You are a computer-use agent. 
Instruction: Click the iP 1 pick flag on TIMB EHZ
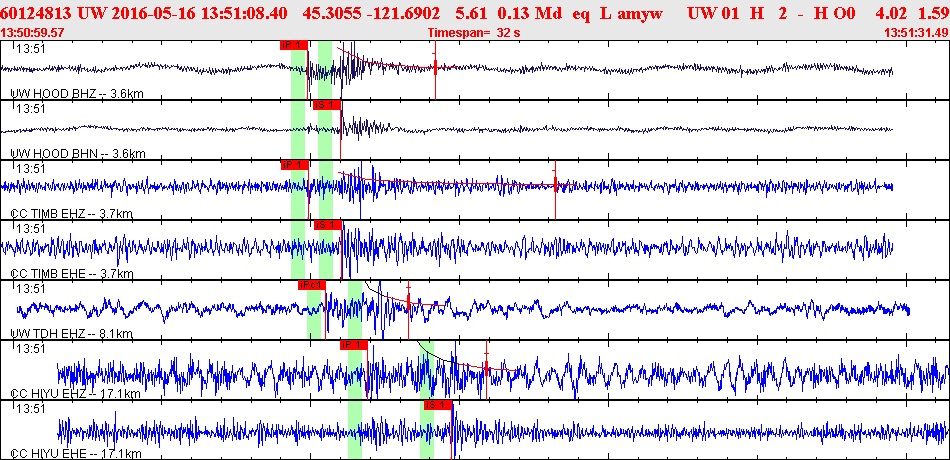[x=294, y=165]
